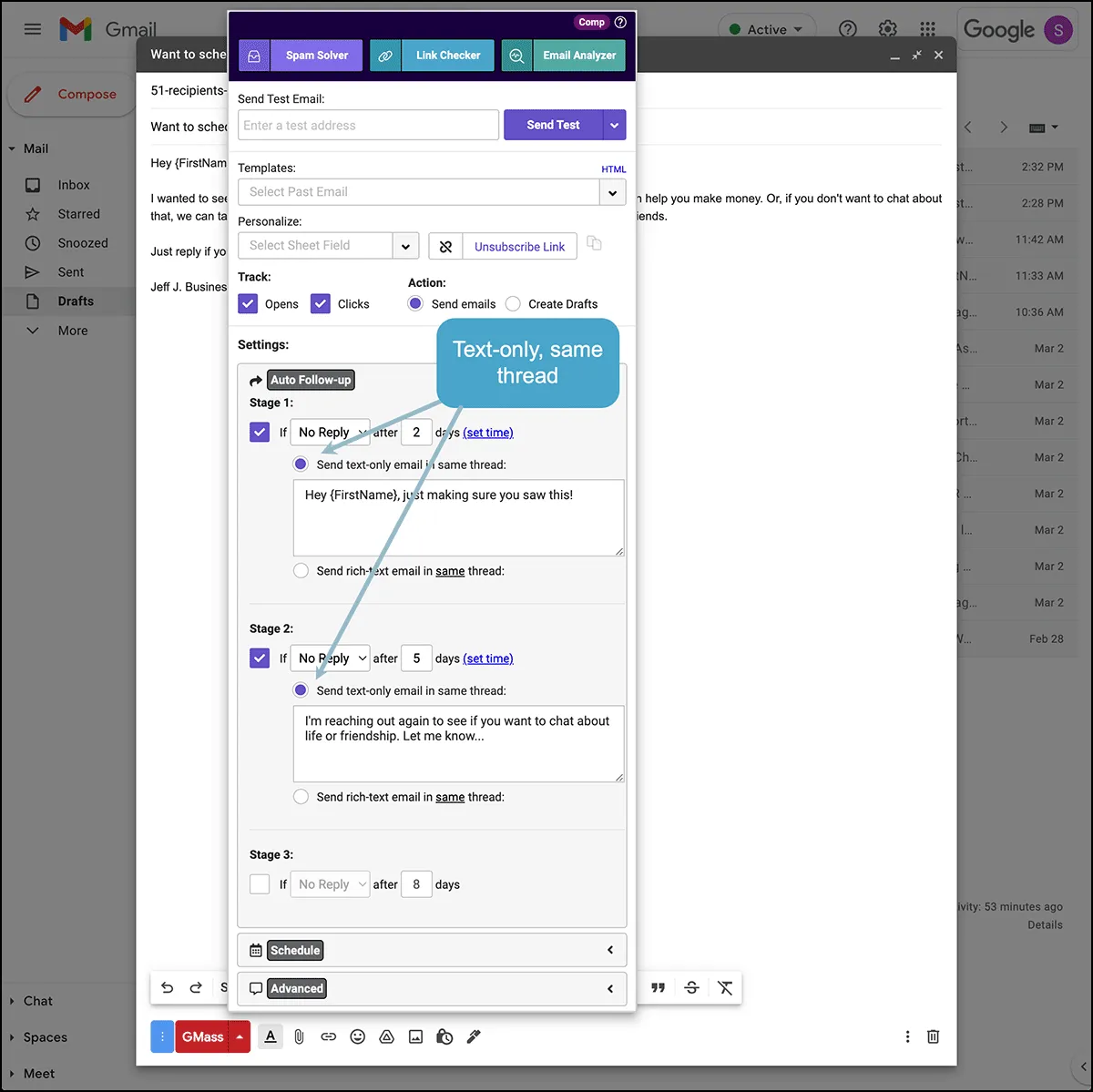Open the Inbox folder
The height and width of the screenshot is (1092, 1093).
click(74, 185)
